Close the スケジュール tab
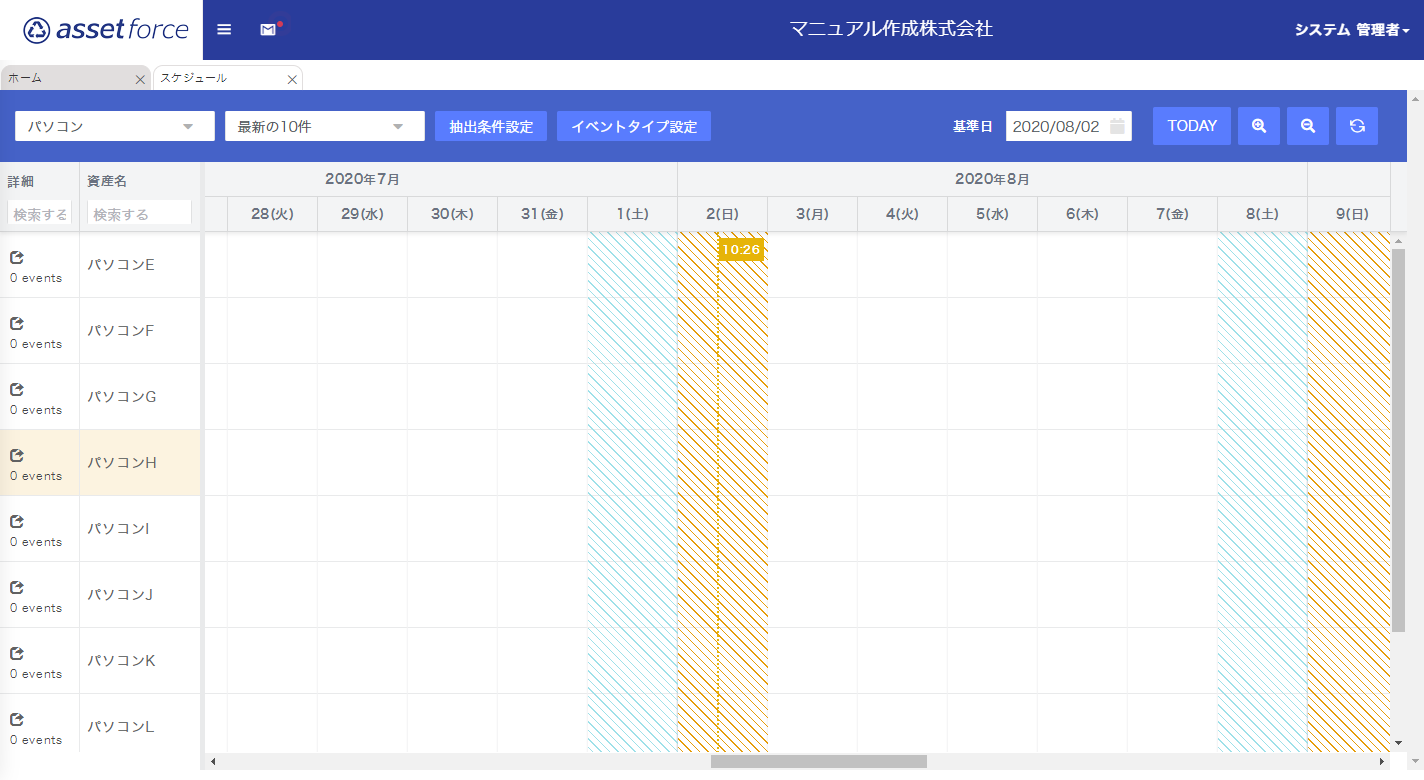Viewport: 1424px width, 780px height. pyautogui.click(x=292, y=79)
